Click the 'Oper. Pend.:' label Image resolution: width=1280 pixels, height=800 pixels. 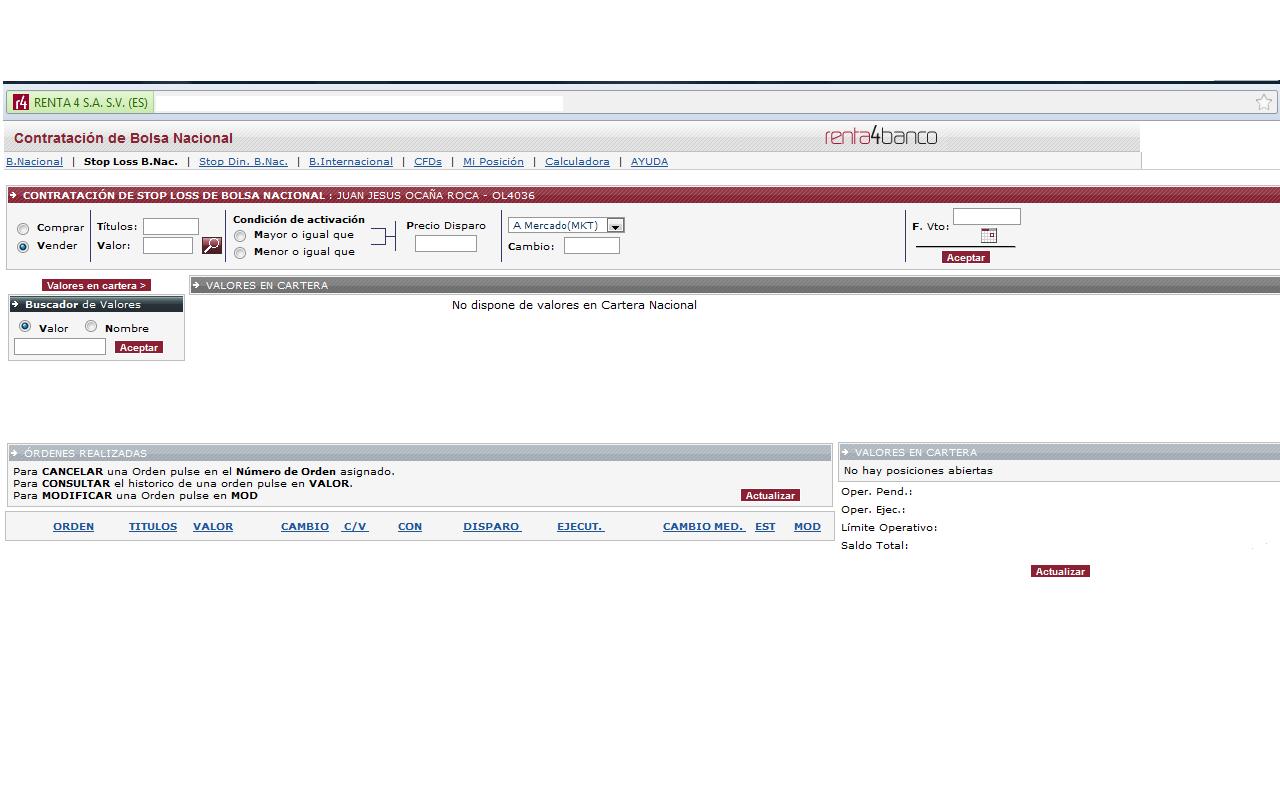point(877,491)
